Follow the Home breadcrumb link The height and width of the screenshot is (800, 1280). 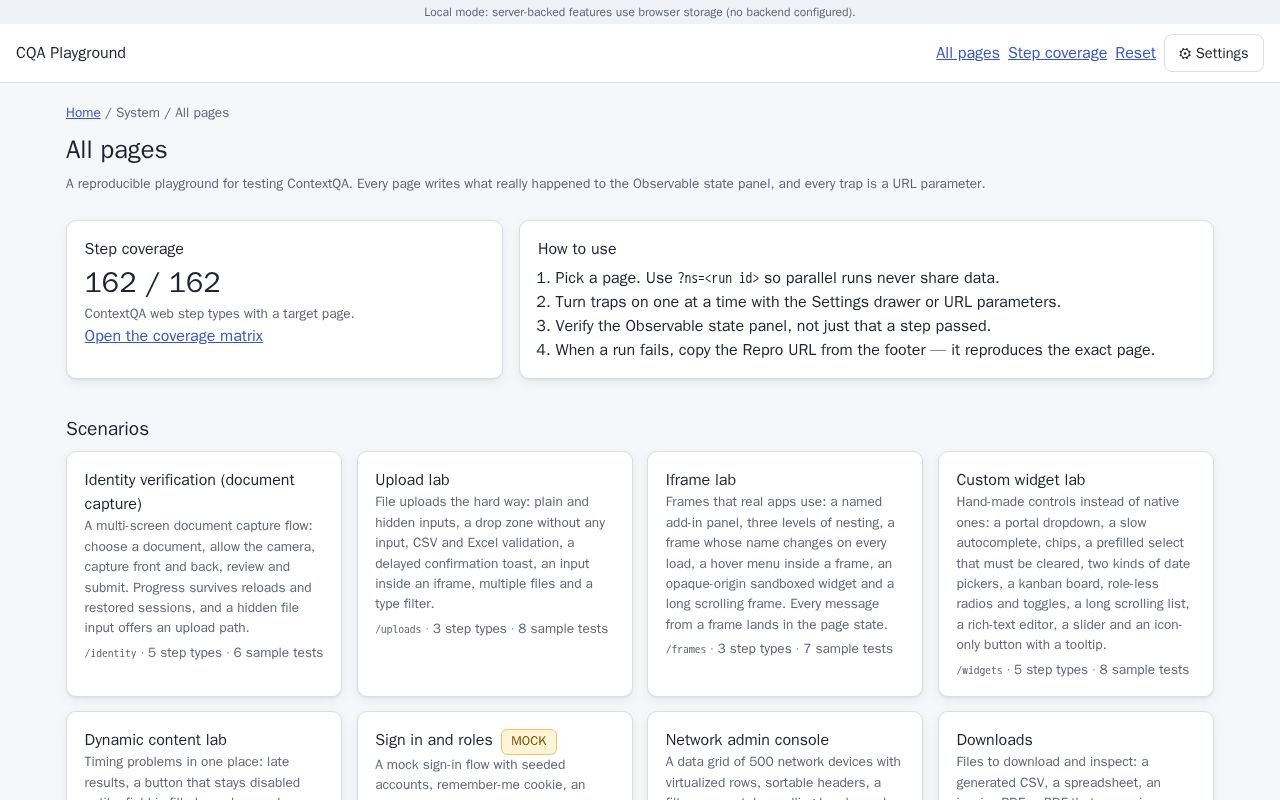[x=83, y=113]
